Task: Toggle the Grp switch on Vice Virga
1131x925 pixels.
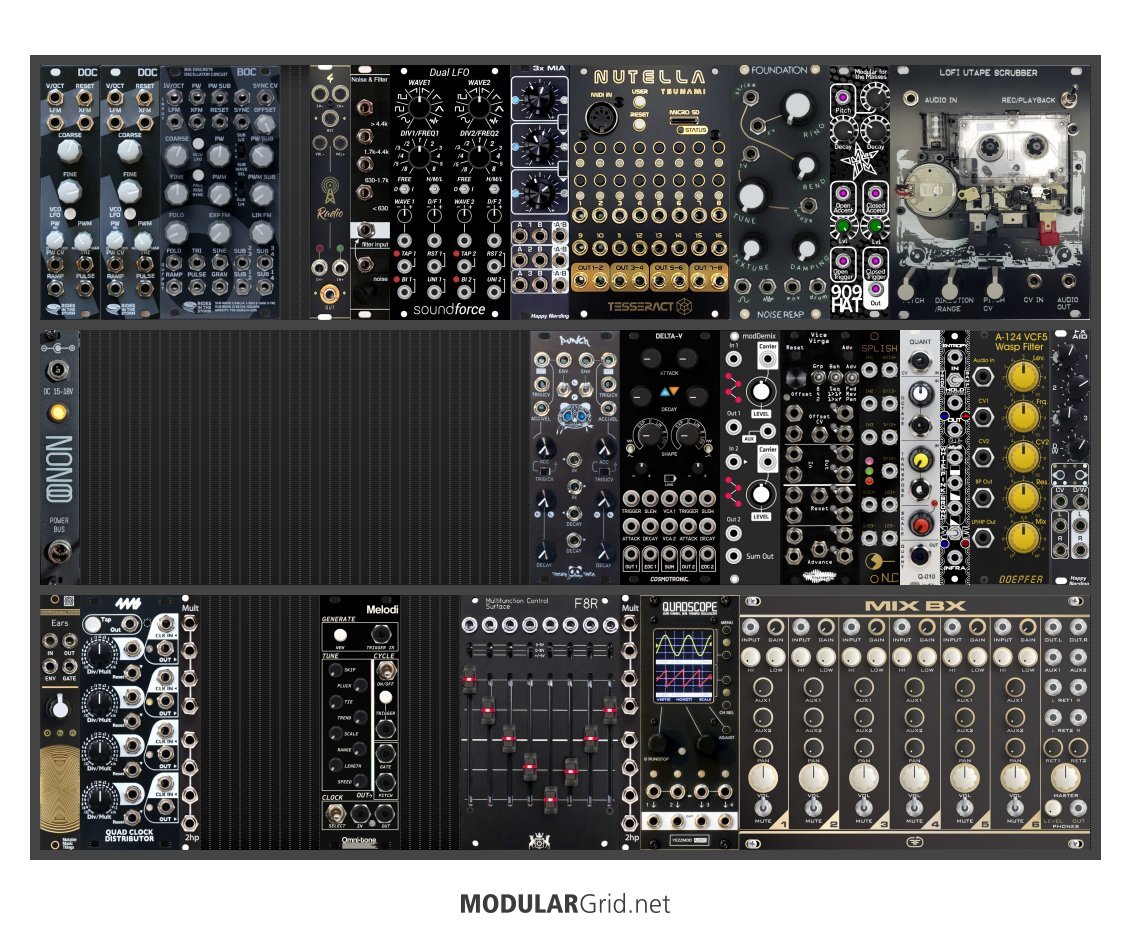Action: pos(817,377)
